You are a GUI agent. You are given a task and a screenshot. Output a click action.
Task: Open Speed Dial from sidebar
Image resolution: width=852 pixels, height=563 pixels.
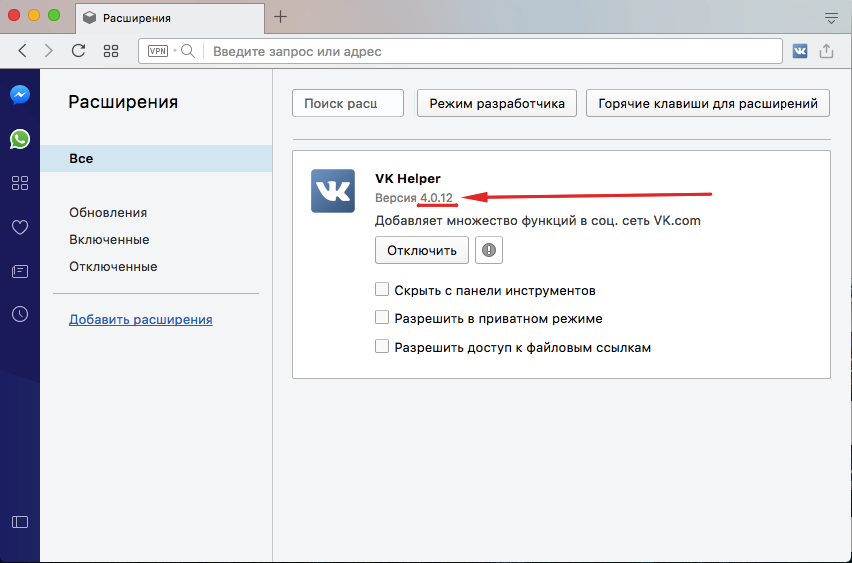point(20,183)
